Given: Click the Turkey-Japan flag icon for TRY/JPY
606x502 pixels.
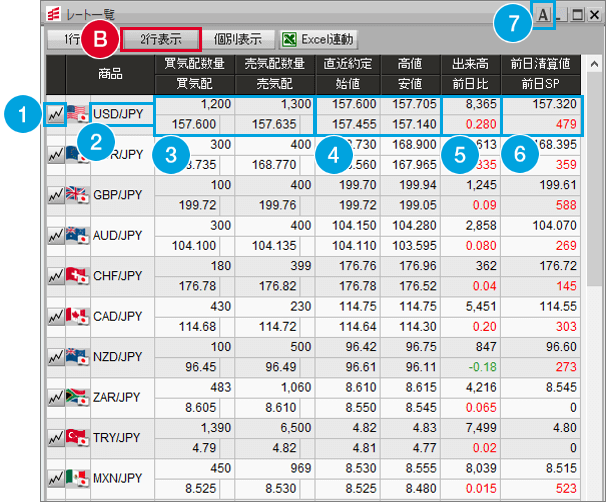Looking at the screenshot, I should pyautogui.click(x=77, y=438).
